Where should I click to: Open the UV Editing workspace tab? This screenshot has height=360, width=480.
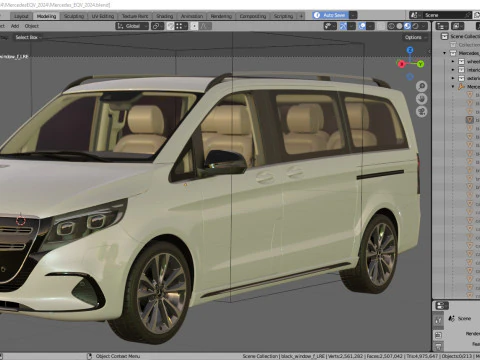point(103,16)
